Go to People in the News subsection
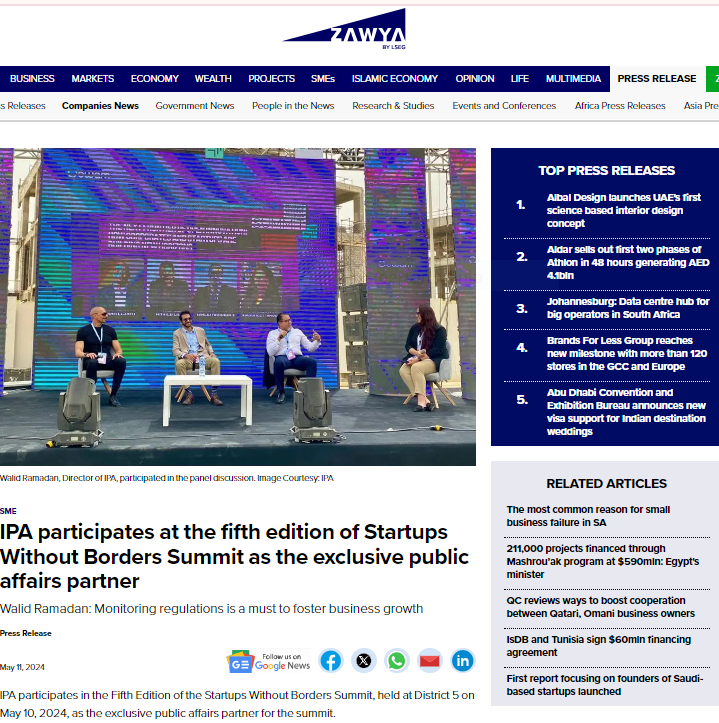This screenshot has height=723, width=719. (293, 106)
